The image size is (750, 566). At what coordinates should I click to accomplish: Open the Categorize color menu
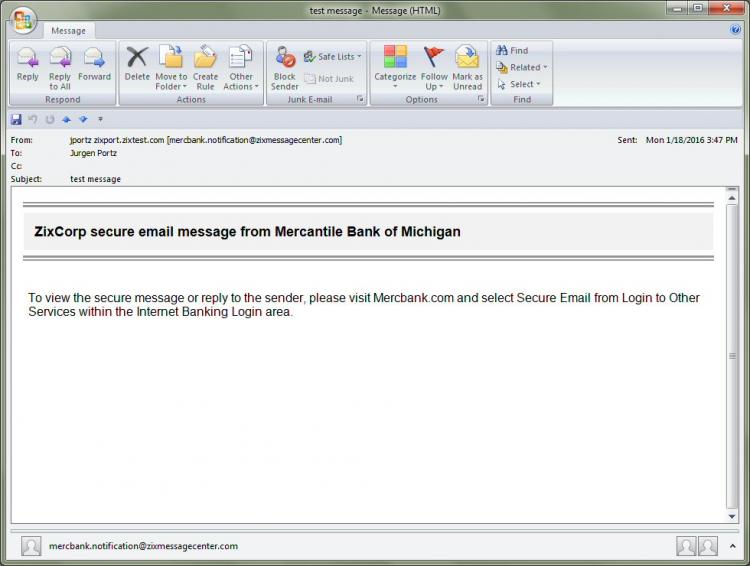click(x=395, y=68)
